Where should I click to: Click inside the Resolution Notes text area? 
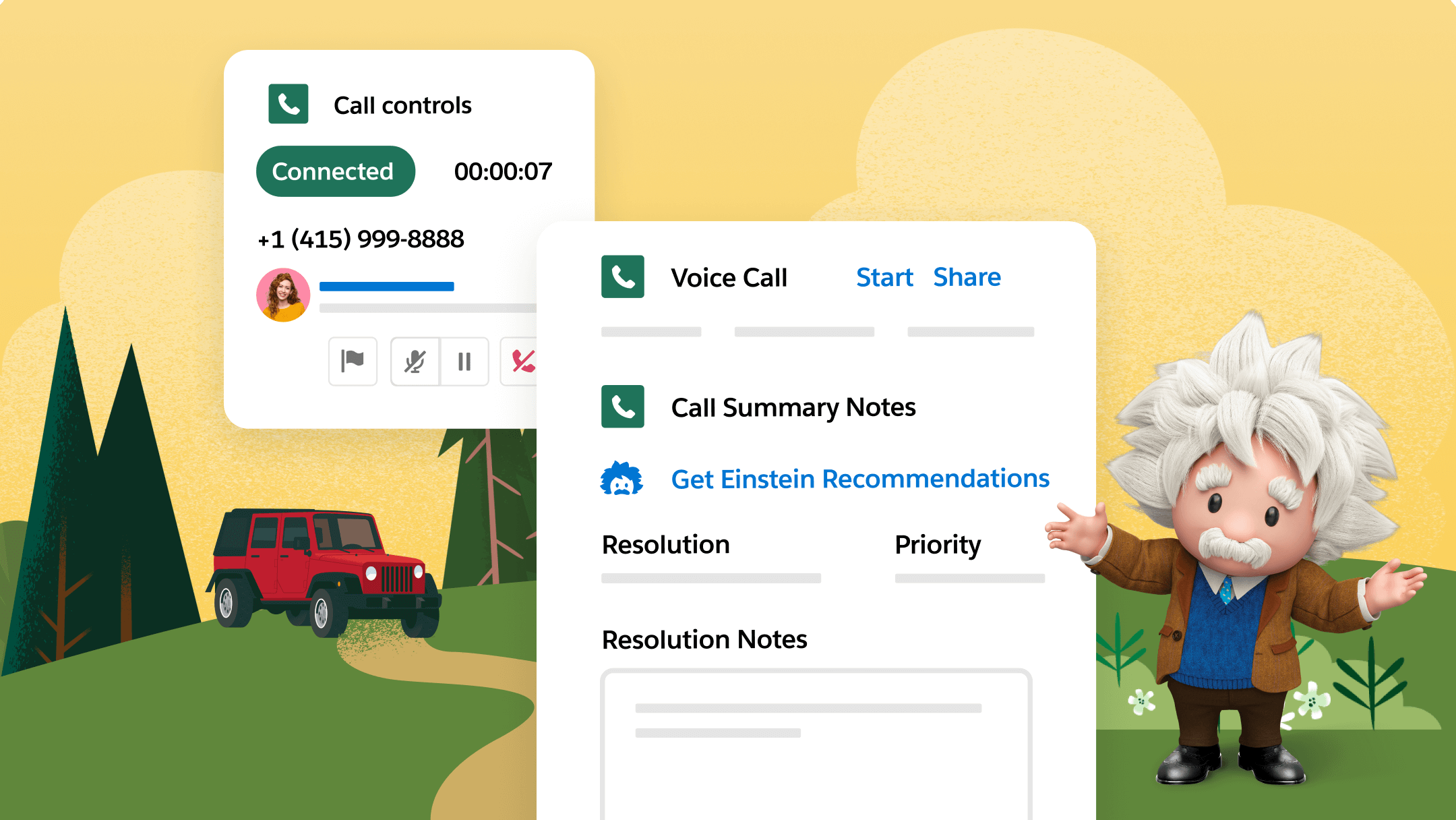click(x=816, y=744)
